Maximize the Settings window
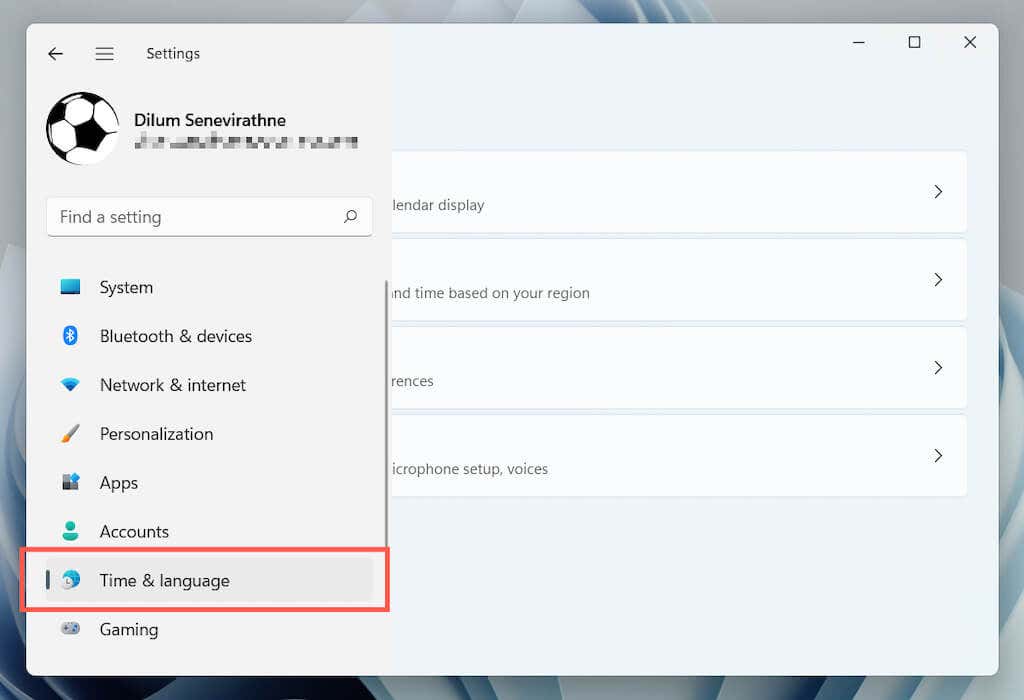The height and width of the screenshot is (700, 1024). 914,42
